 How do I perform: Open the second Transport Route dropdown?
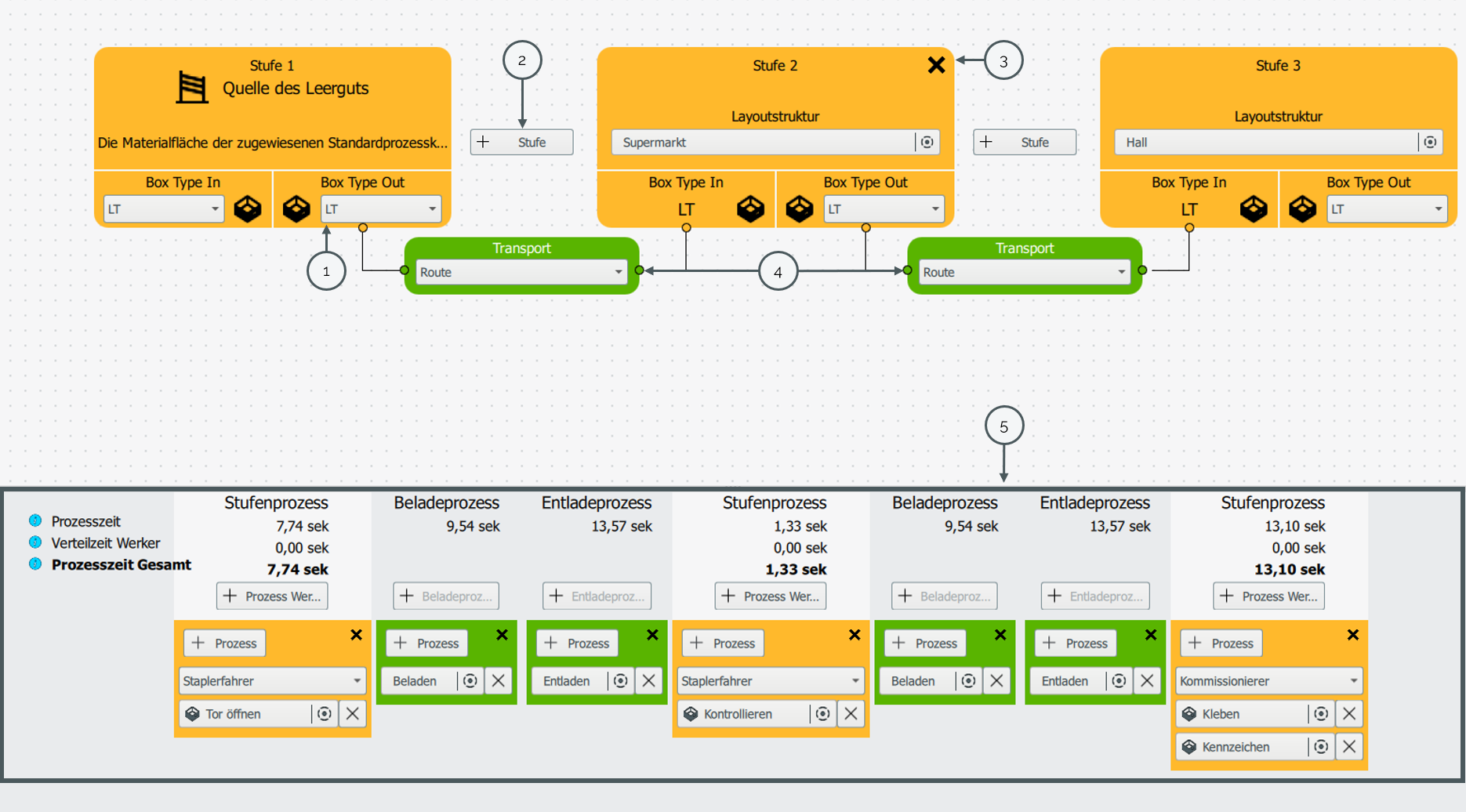coord(1025,272)
